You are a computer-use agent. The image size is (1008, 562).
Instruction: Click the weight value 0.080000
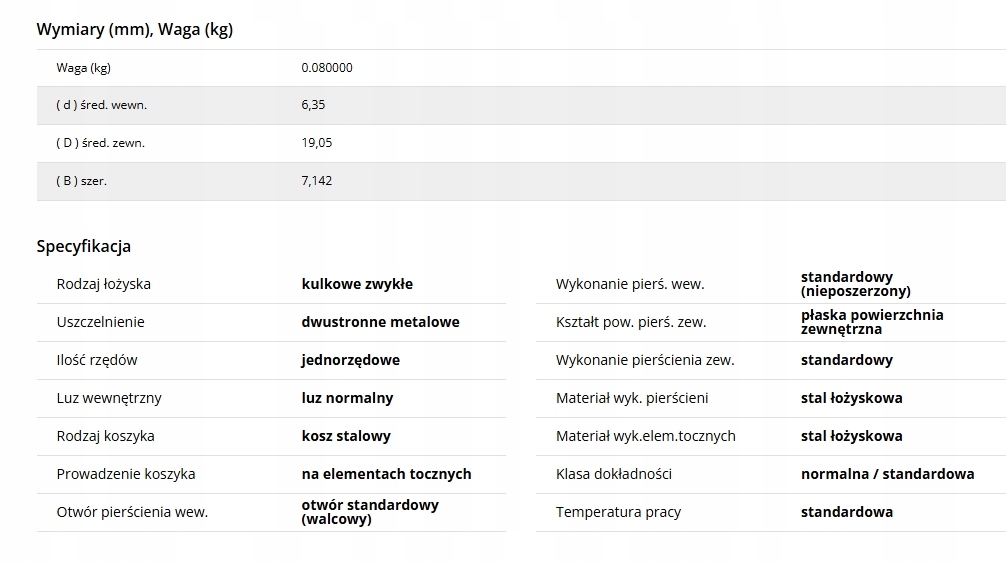point(327,68)
